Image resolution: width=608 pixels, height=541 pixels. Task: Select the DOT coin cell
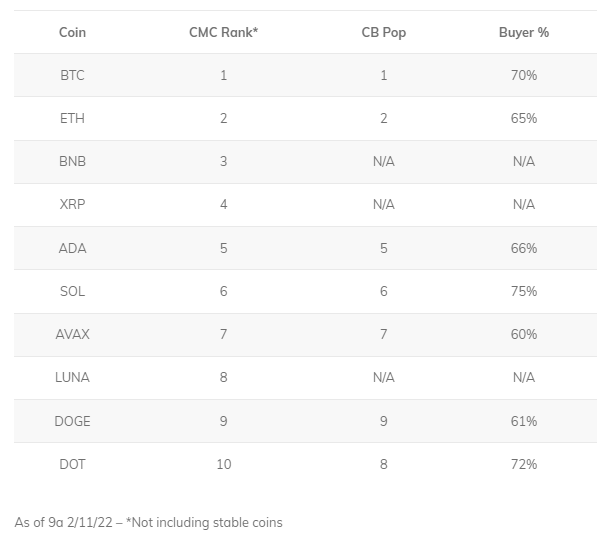click(72, 464)
